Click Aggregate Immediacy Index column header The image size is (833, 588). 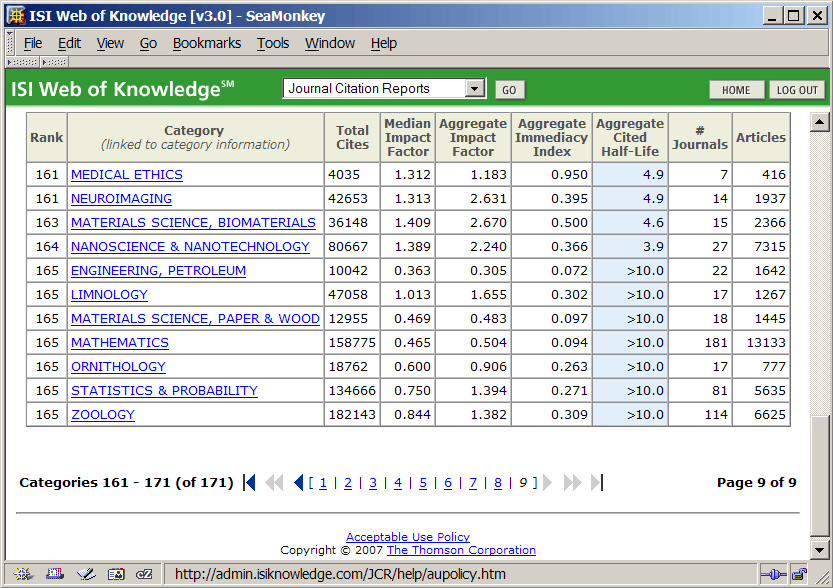[551, 138]
